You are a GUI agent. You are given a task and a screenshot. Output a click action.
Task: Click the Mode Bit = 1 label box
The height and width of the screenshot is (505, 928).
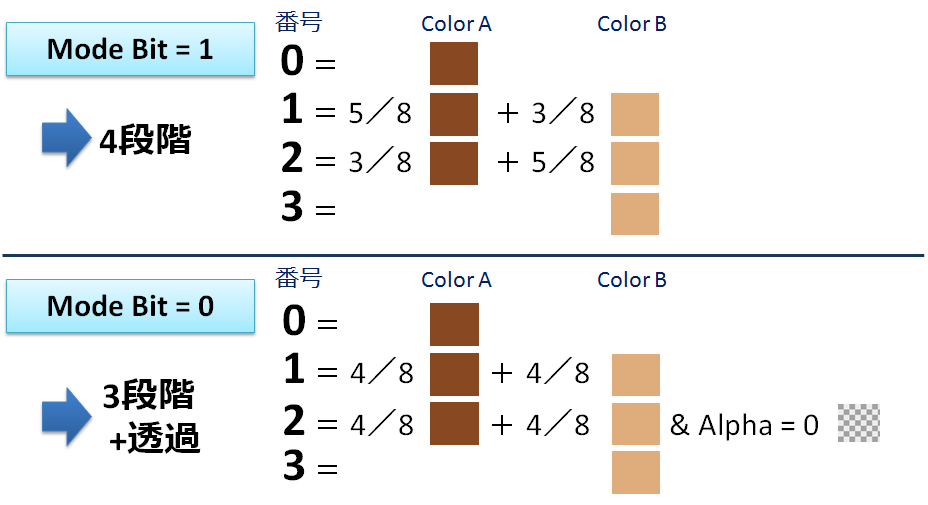(x=130, y=49)
